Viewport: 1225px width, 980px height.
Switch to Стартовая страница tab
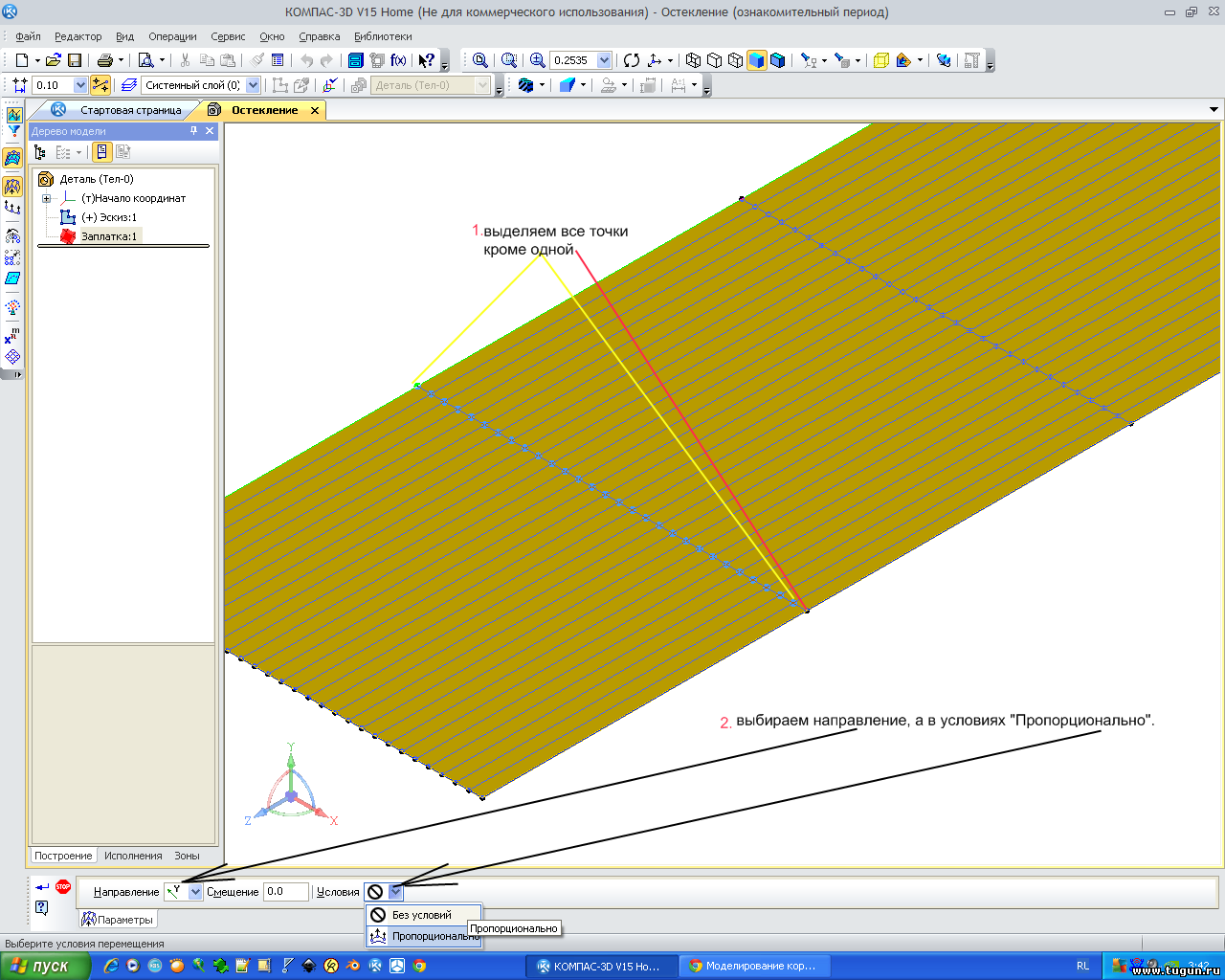(130, 110)
